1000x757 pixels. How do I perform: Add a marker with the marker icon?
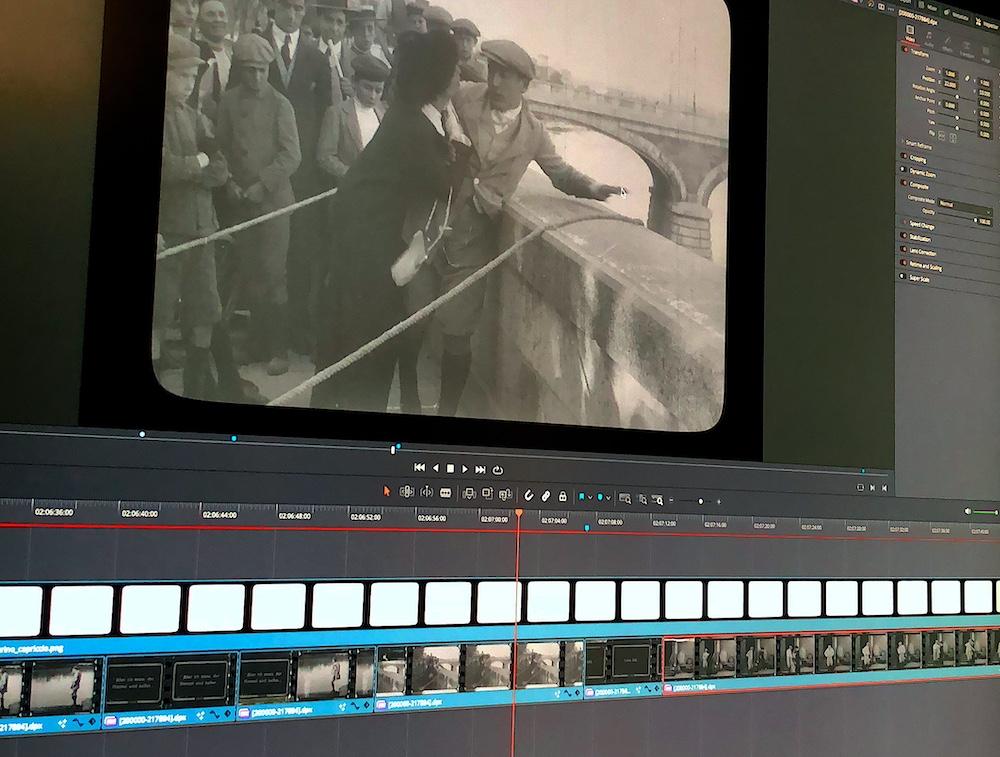tap(599, 497)
